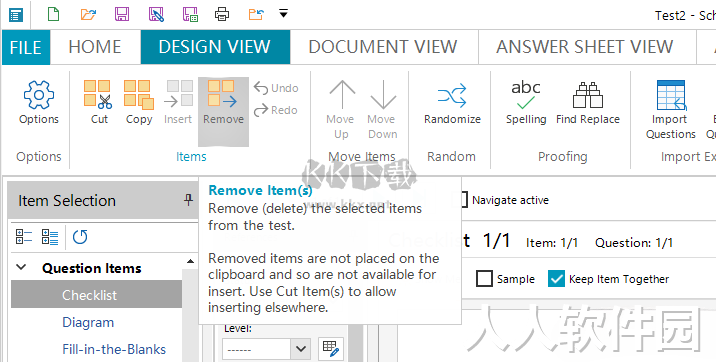Select Fill-in-the-Blanks item type

114,349
